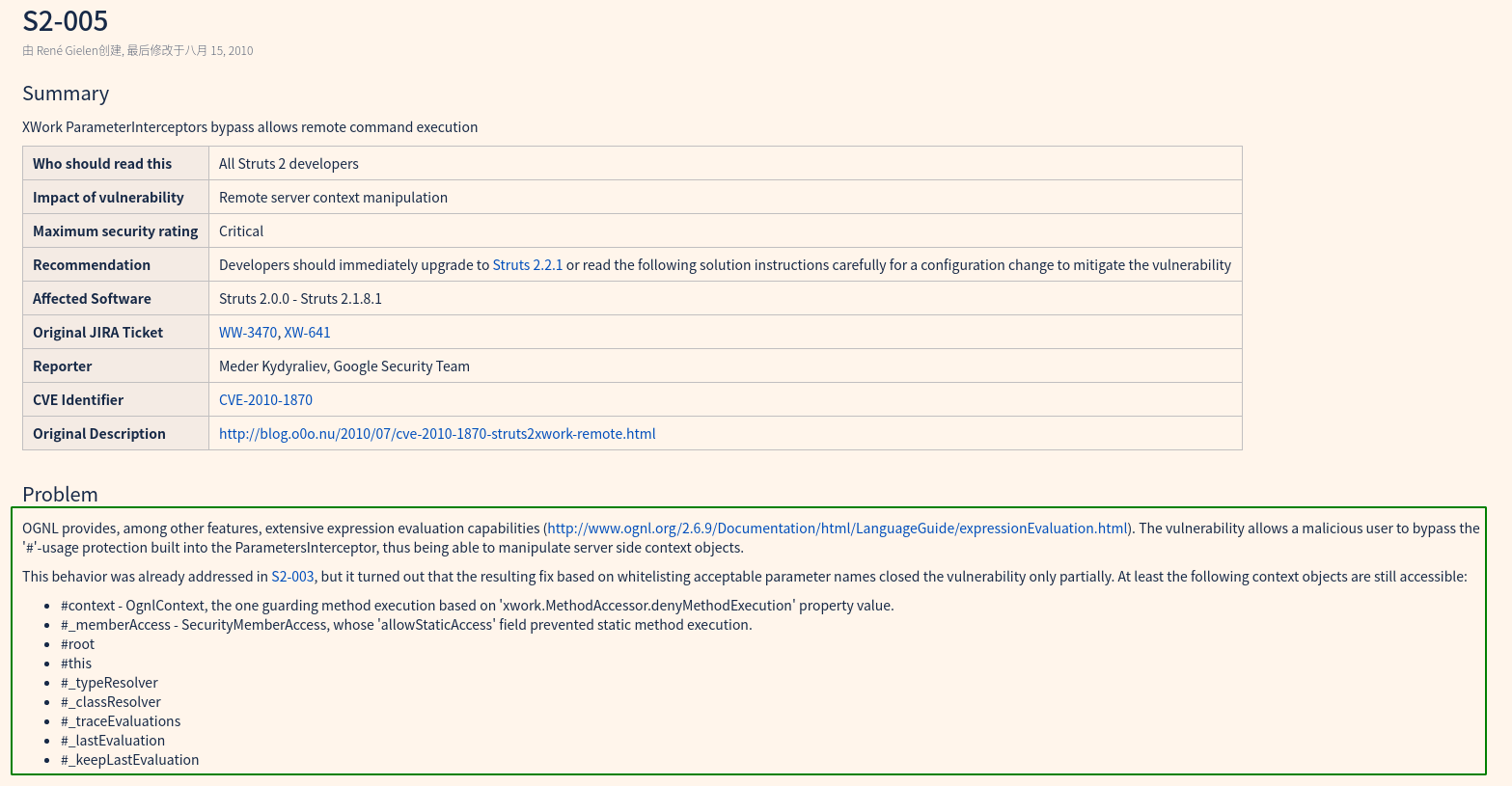Screen dimensions: 1512x786
Task: Open the WW-3470 JIRA ticket
Action: [x=248, y=333]
